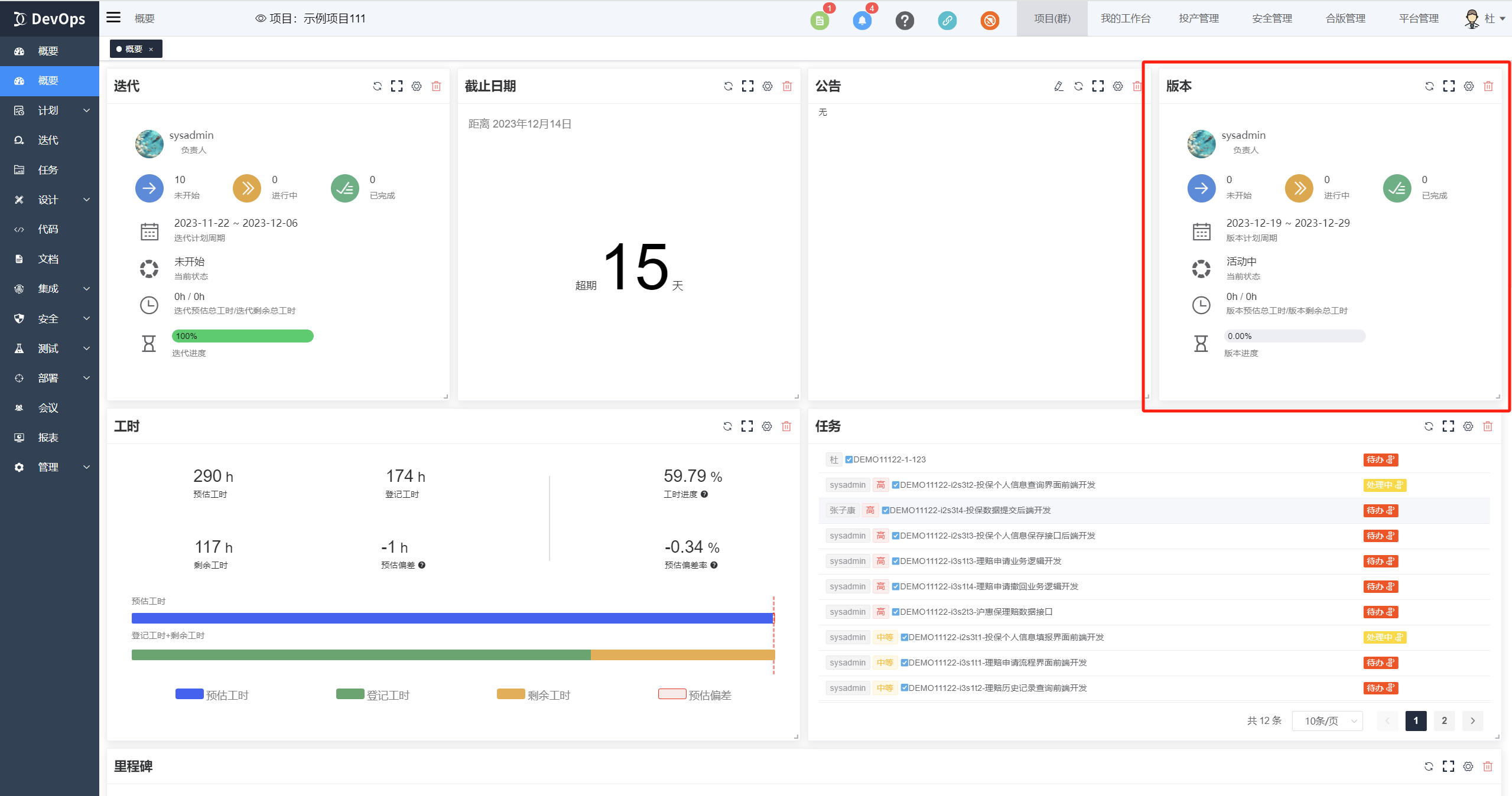Click the green 100% 迭代进度 progress bar

242,336
